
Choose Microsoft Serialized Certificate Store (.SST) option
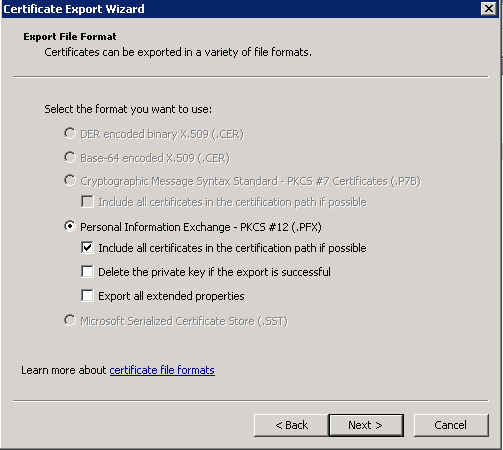[x=70, y=320]
